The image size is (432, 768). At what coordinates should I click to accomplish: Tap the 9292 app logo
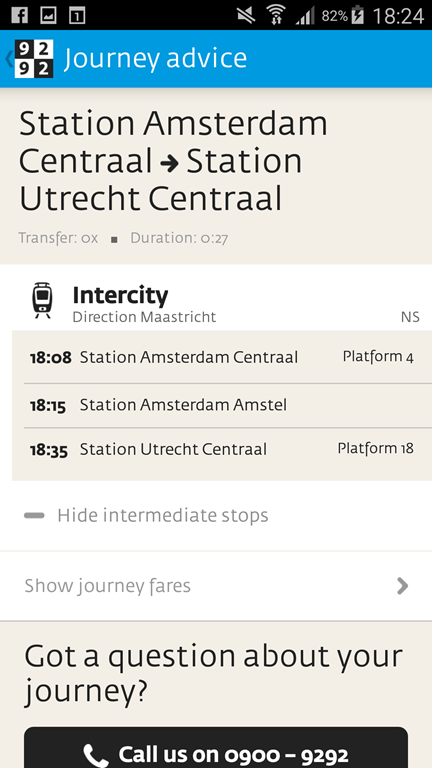pyautogui.click(x=34, y=59)
